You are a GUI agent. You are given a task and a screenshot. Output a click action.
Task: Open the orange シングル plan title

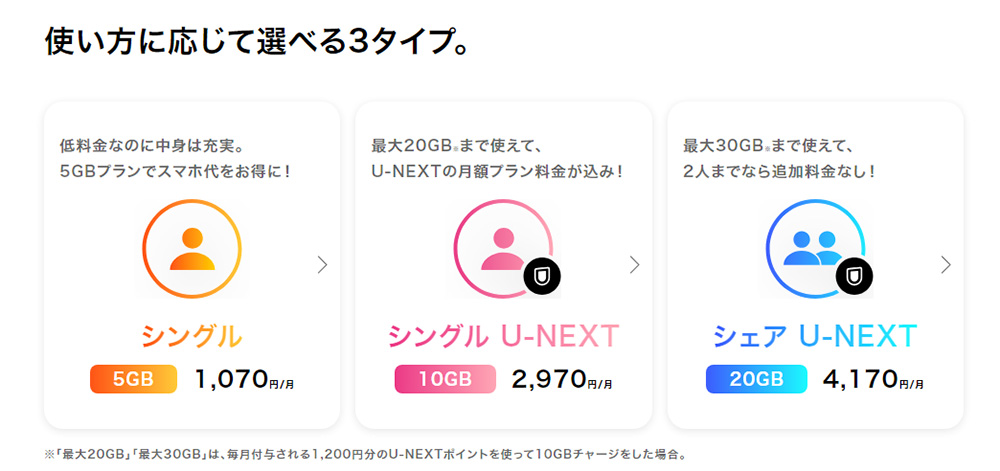coord(192,337)
